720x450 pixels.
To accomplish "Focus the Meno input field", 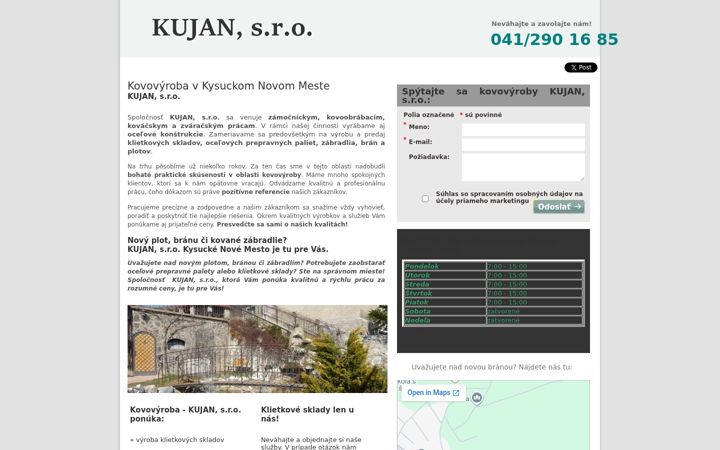I will pos(523,130).
